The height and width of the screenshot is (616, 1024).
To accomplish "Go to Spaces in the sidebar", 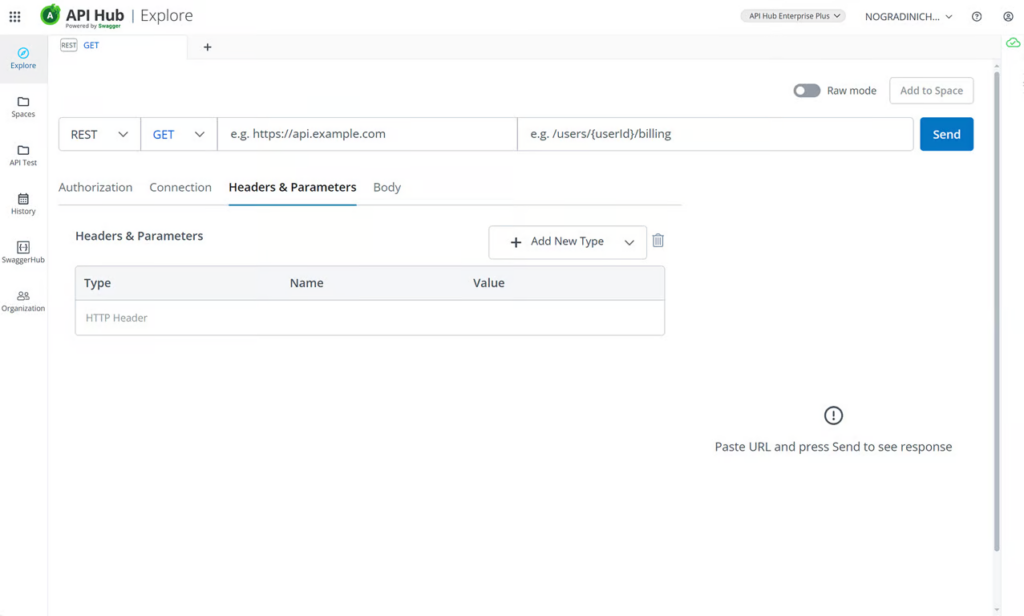I will (23, 106).
